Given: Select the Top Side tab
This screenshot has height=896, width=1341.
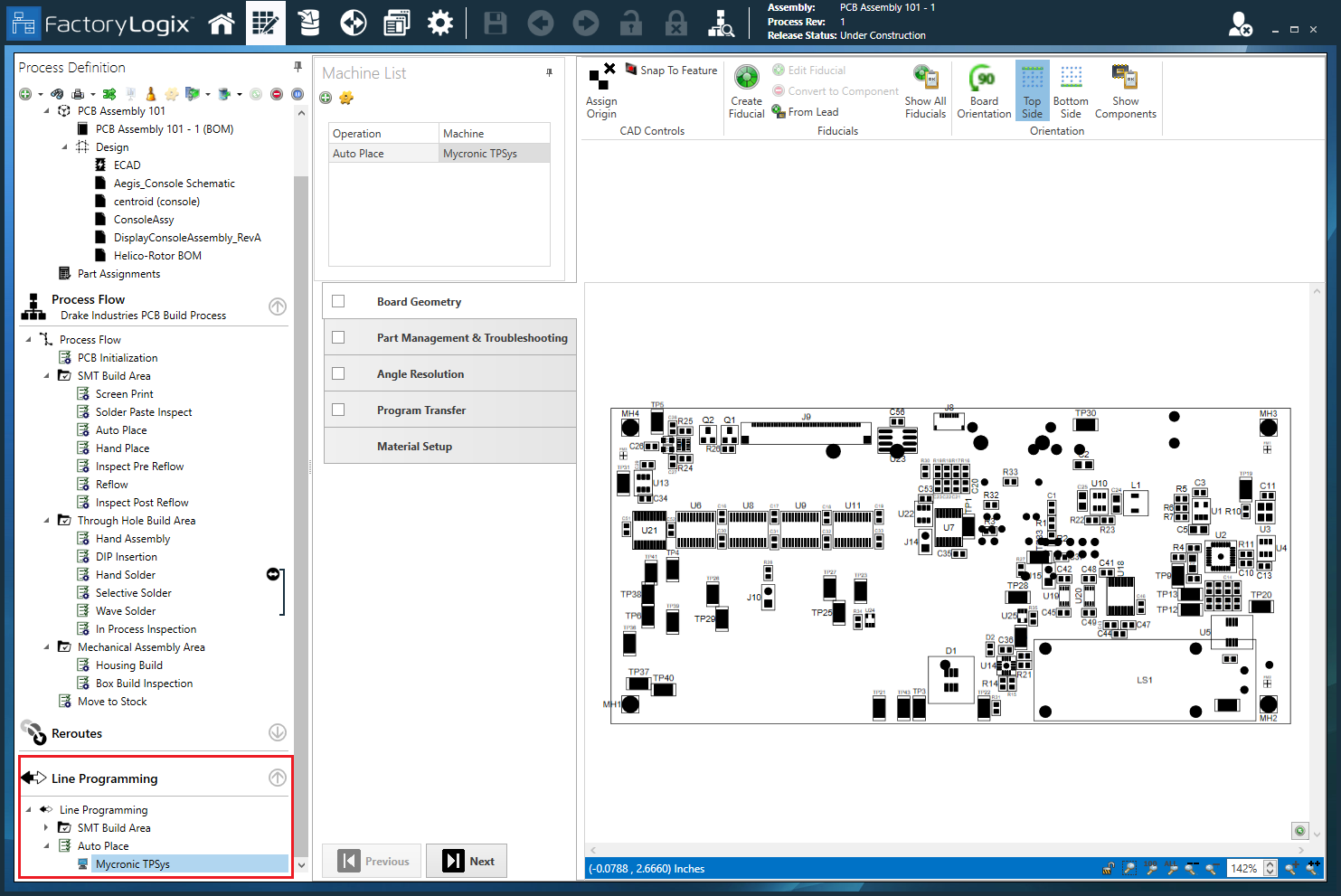Looking at the screenshot, I should click(1032, 90).
